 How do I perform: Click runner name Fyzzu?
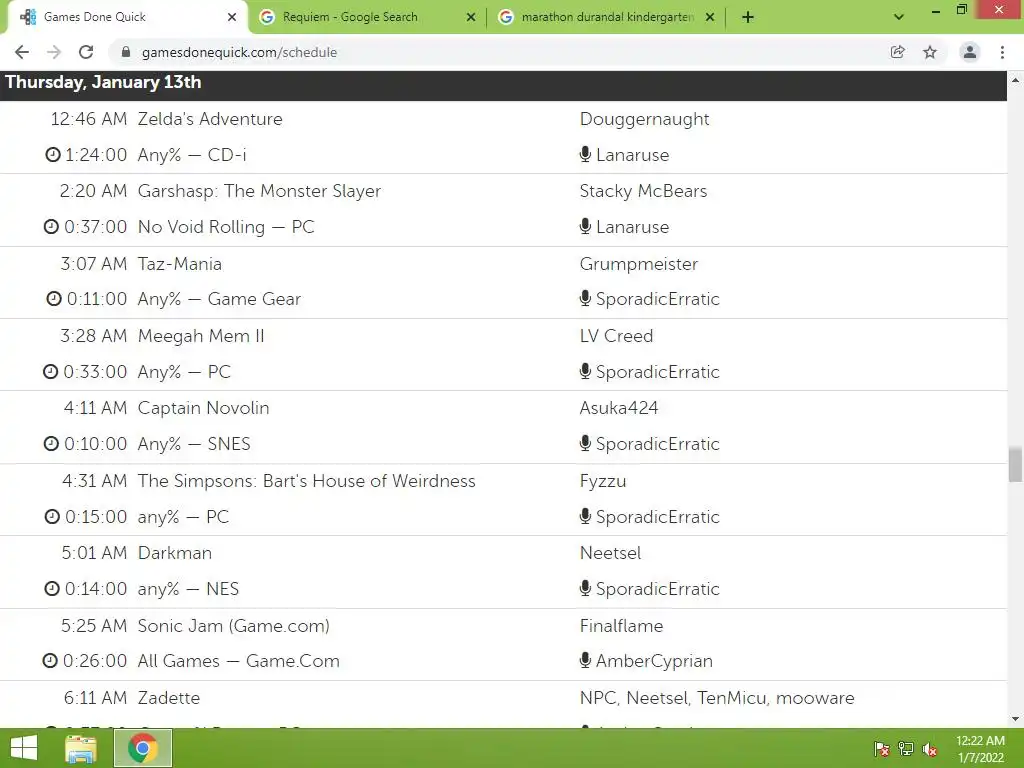click(x=603, y=481)
